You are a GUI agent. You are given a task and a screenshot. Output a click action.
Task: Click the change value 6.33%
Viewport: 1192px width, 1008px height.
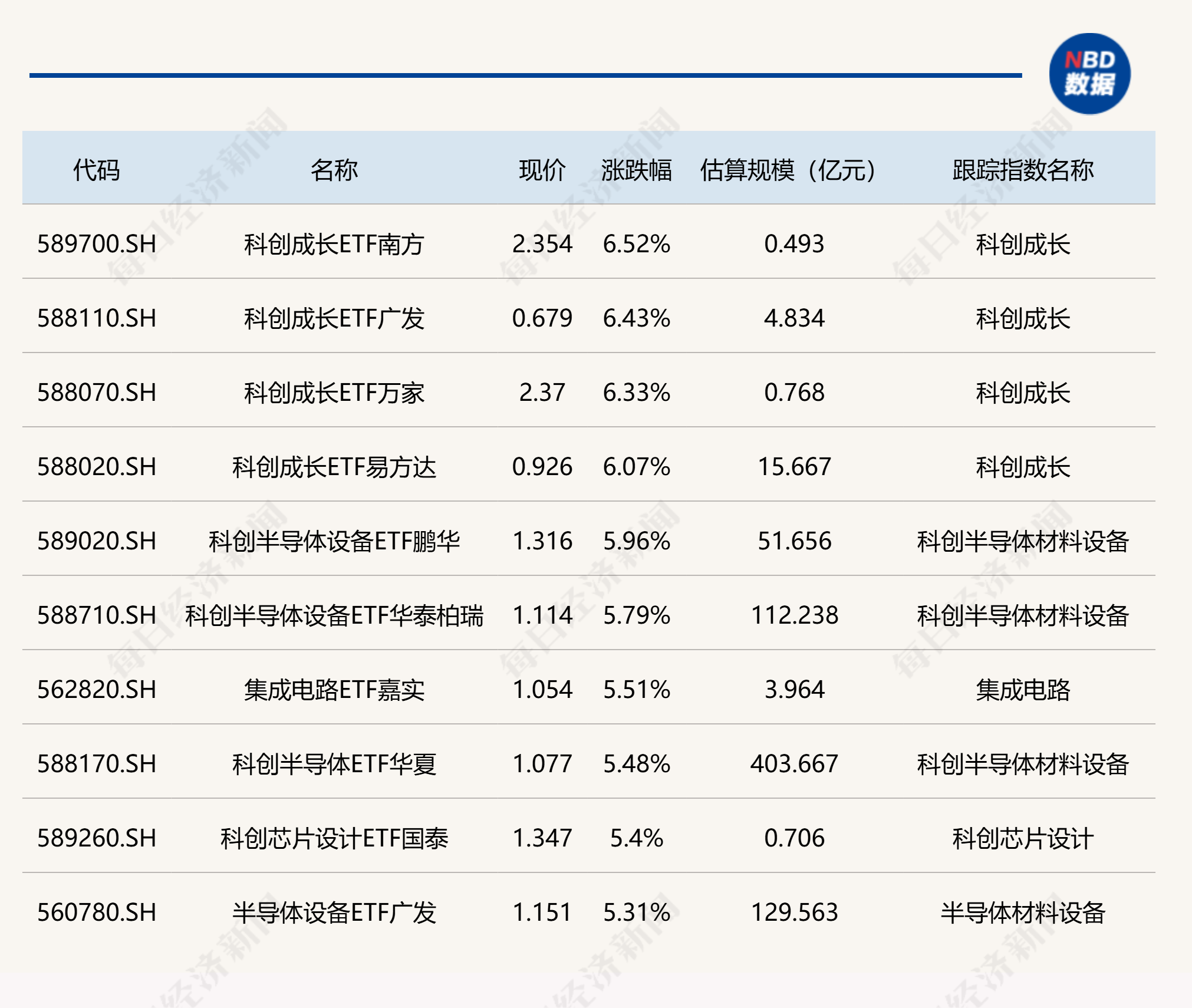click(x=637, y=393)
